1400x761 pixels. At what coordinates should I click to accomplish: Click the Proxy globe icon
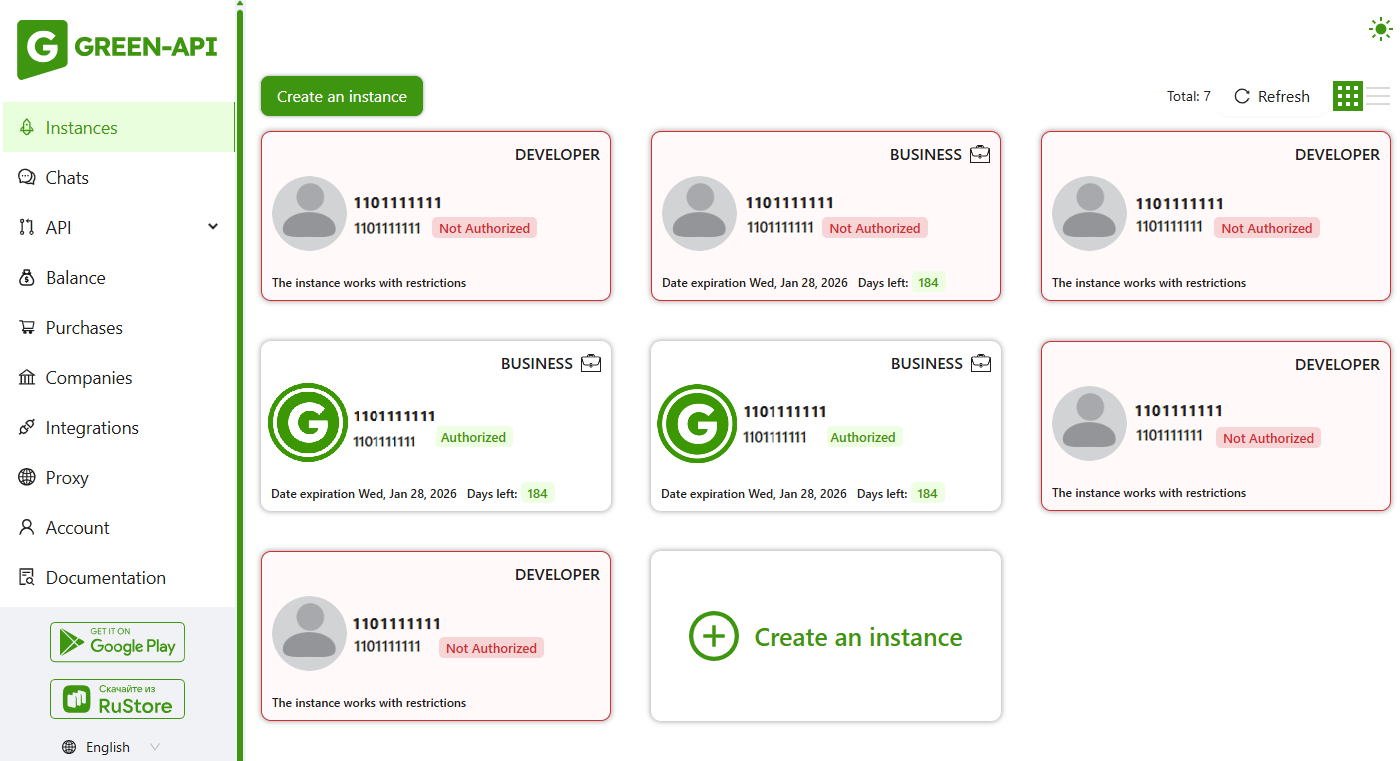coord(27,478)
